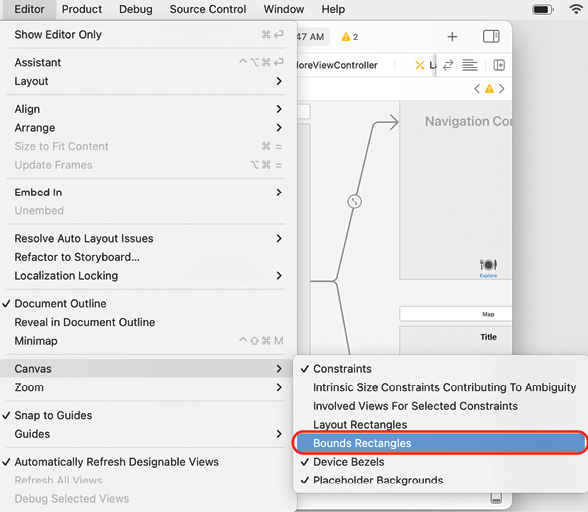
Task: Toggle the Document Outline checkmark
Action: coord(148,303)
